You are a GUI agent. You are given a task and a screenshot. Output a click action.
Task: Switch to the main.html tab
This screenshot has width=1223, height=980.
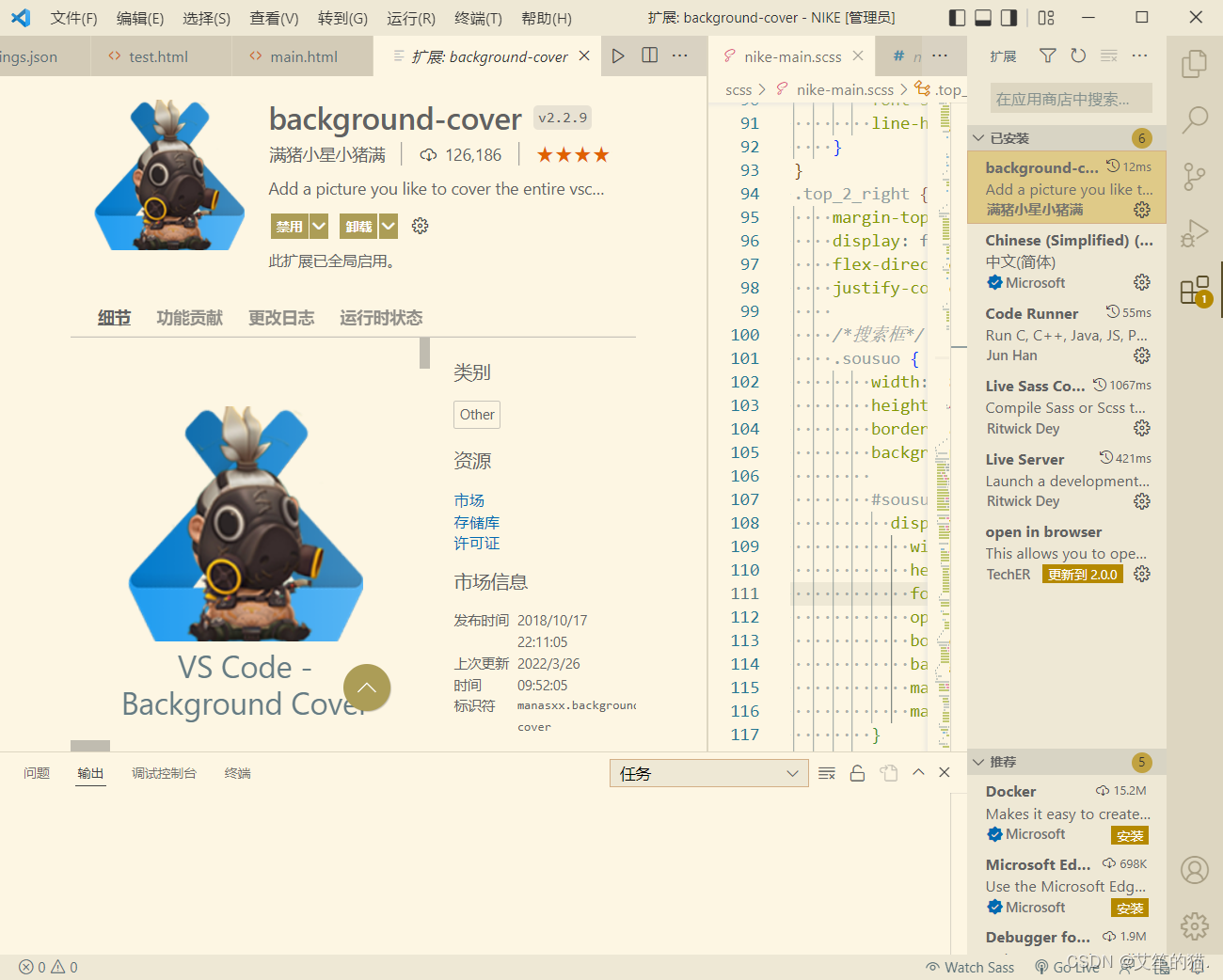[x=304, y=56]
